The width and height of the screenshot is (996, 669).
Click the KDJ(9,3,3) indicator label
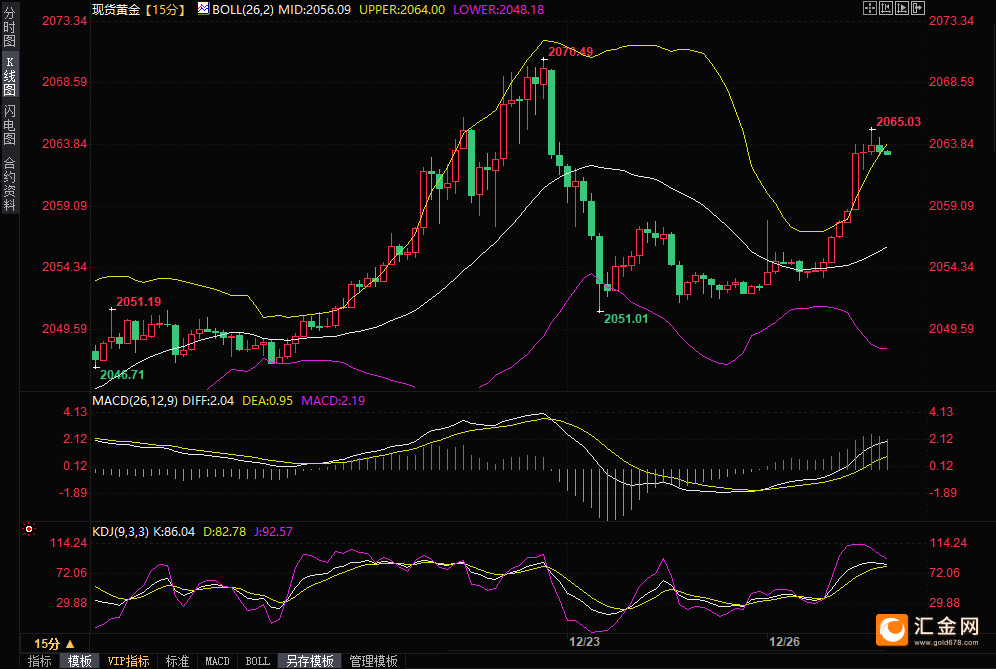click(121, 532)
